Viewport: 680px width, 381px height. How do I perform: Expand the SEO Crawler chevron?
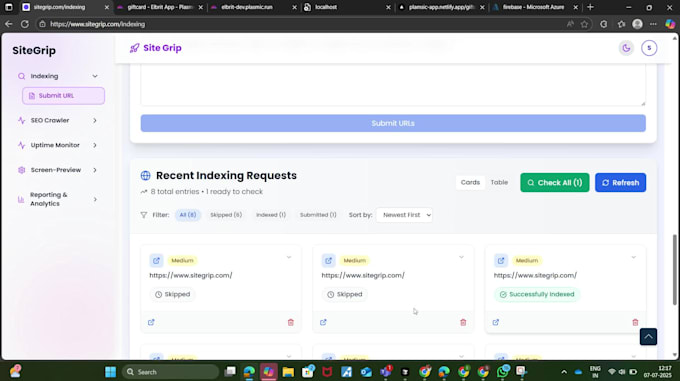(x=95, y=120)
